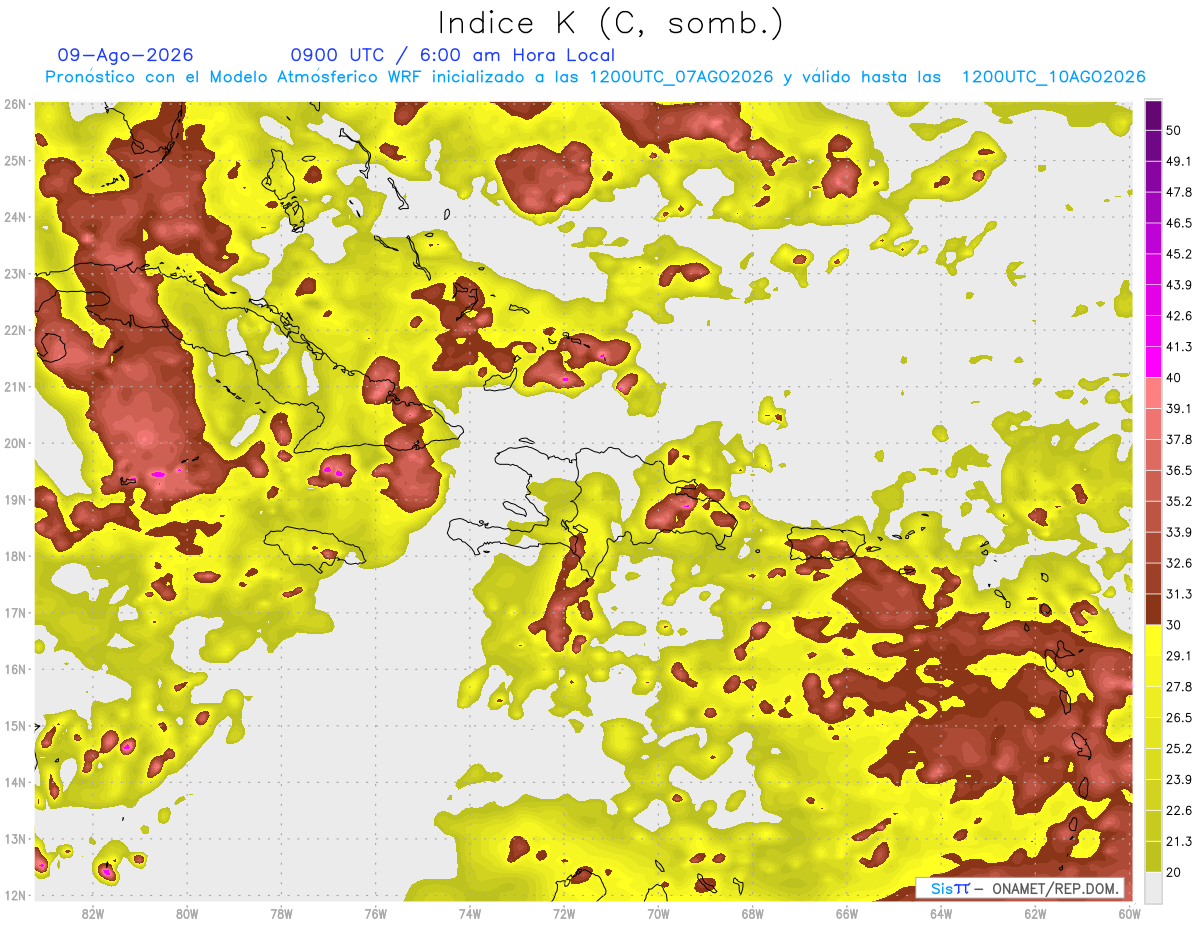The width and height of the screenshot is (1200, 927).
Task: Click the longitude axis label '78W'
Action: [x=281, y=914]
